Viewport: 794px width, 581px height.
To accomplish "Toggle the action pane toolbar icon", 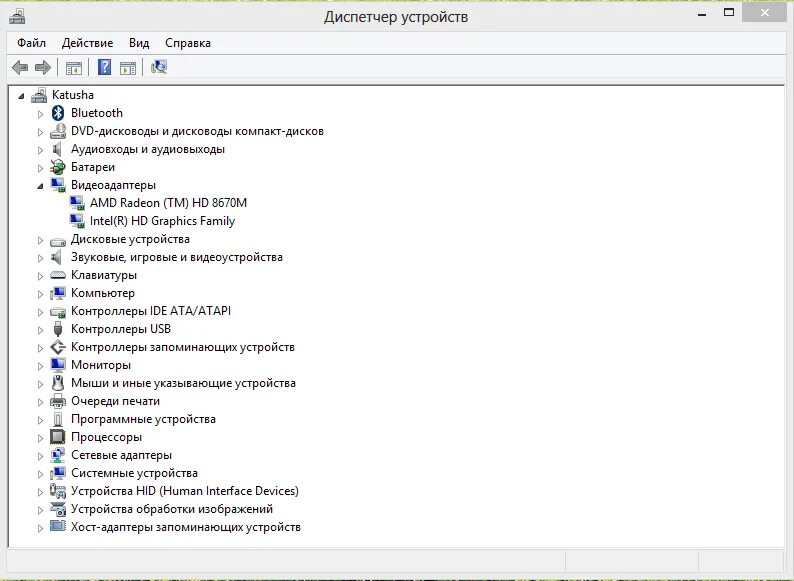I will (x=128, y=67).
